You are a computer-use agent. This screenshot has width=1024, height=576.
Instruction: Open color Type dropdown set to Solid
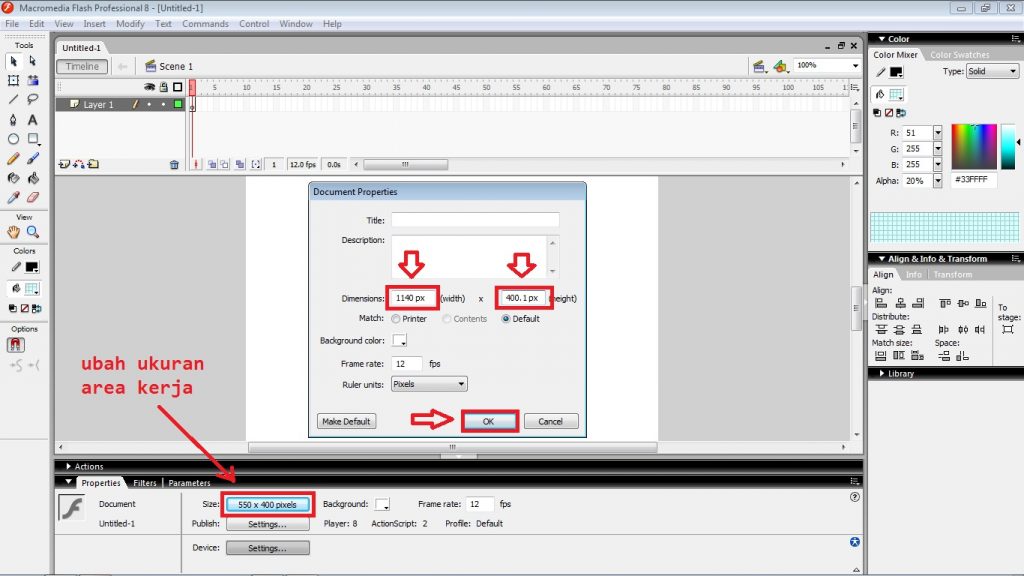[992, 71]
